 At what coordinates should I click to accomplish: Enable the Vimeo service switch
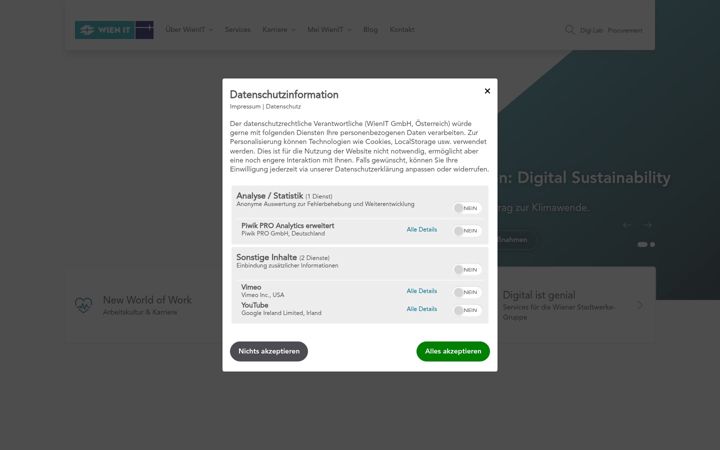[x=467, y=292]
